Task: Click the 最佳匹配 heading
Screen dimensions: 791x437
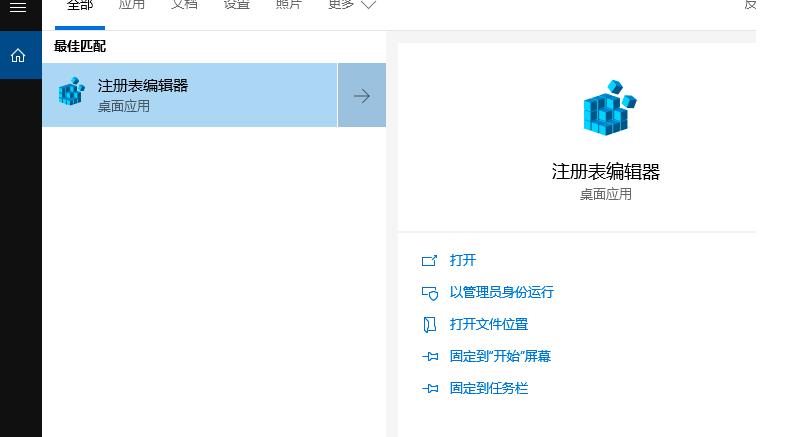Action: [x=80, y=46]
